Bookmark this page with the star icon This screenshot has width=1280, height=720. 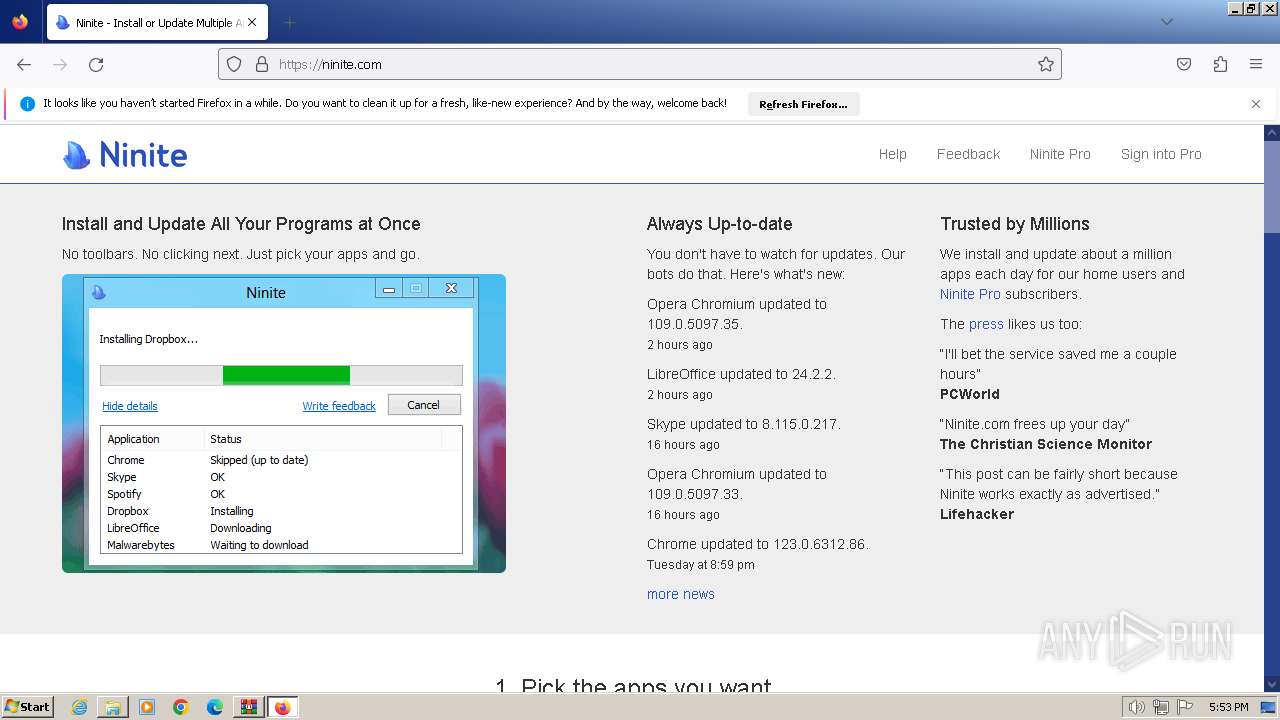point(1046,64)
